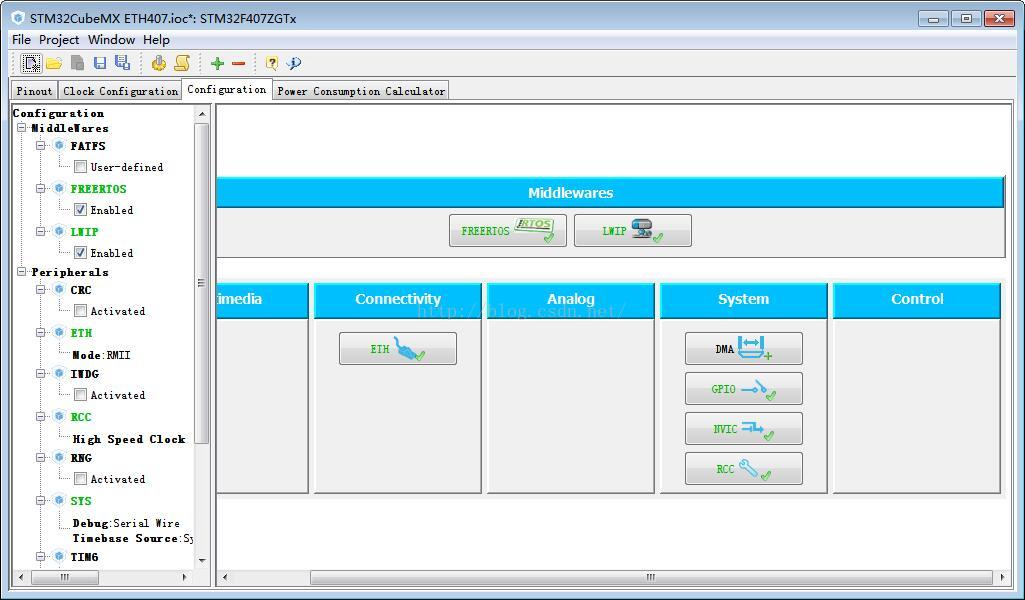Open the DMA configuration in System panel
1025x600 pixels.
click(x=742, y=348)
